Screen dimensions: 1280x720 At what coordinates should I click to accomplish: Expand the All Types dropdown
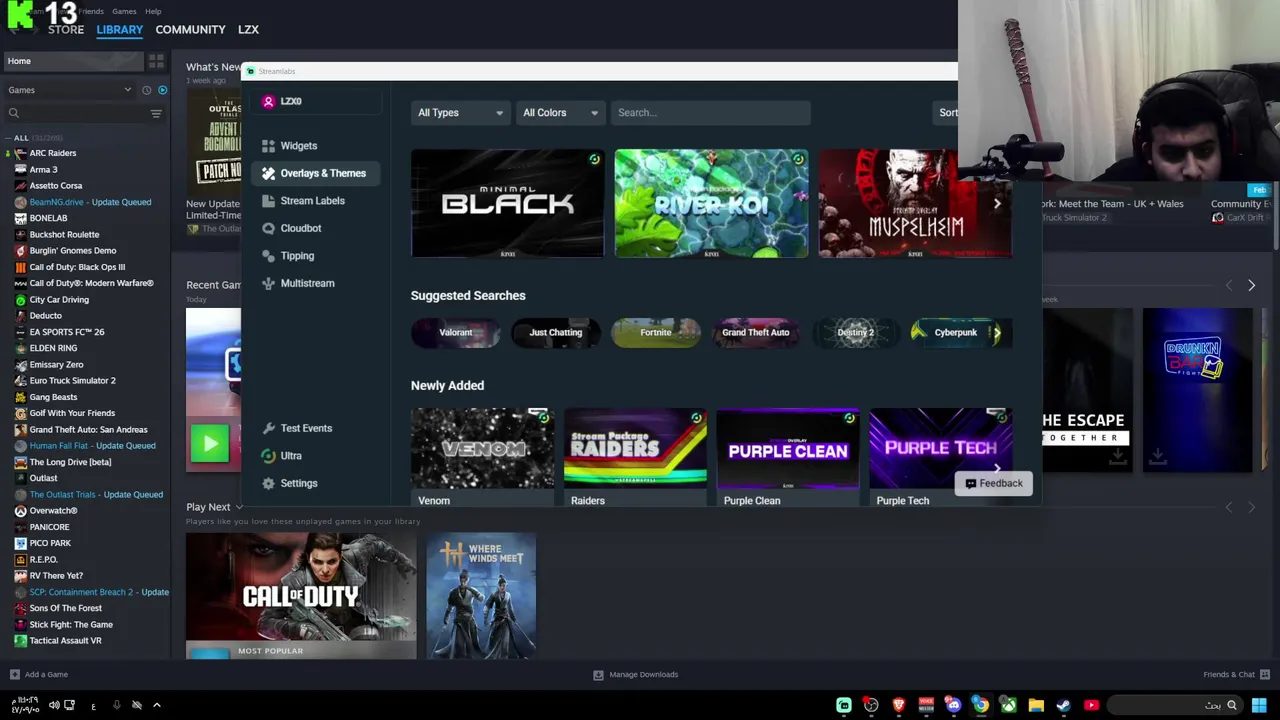[x=460, y=113]
